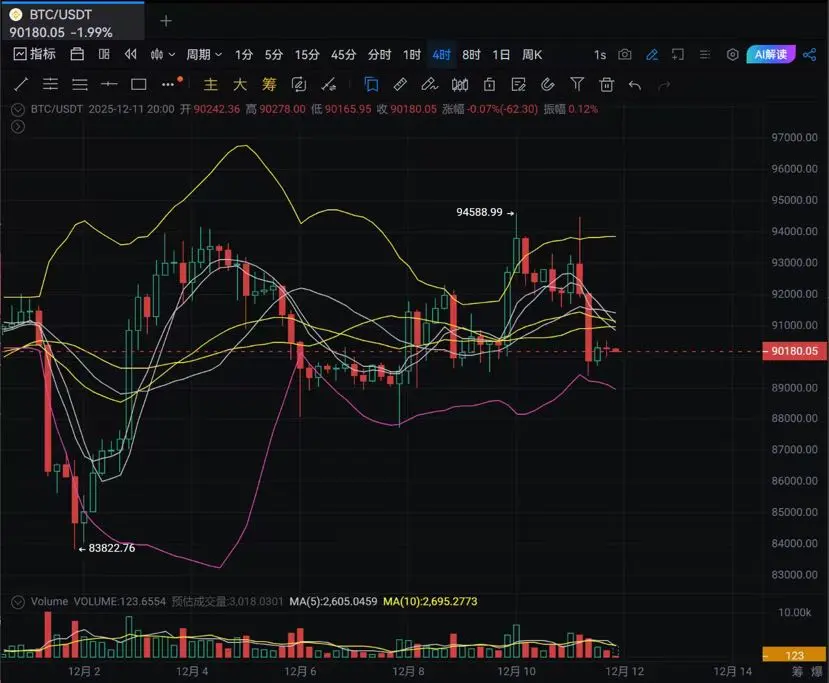Click the refresh-edit square icon

coord(299,84)
